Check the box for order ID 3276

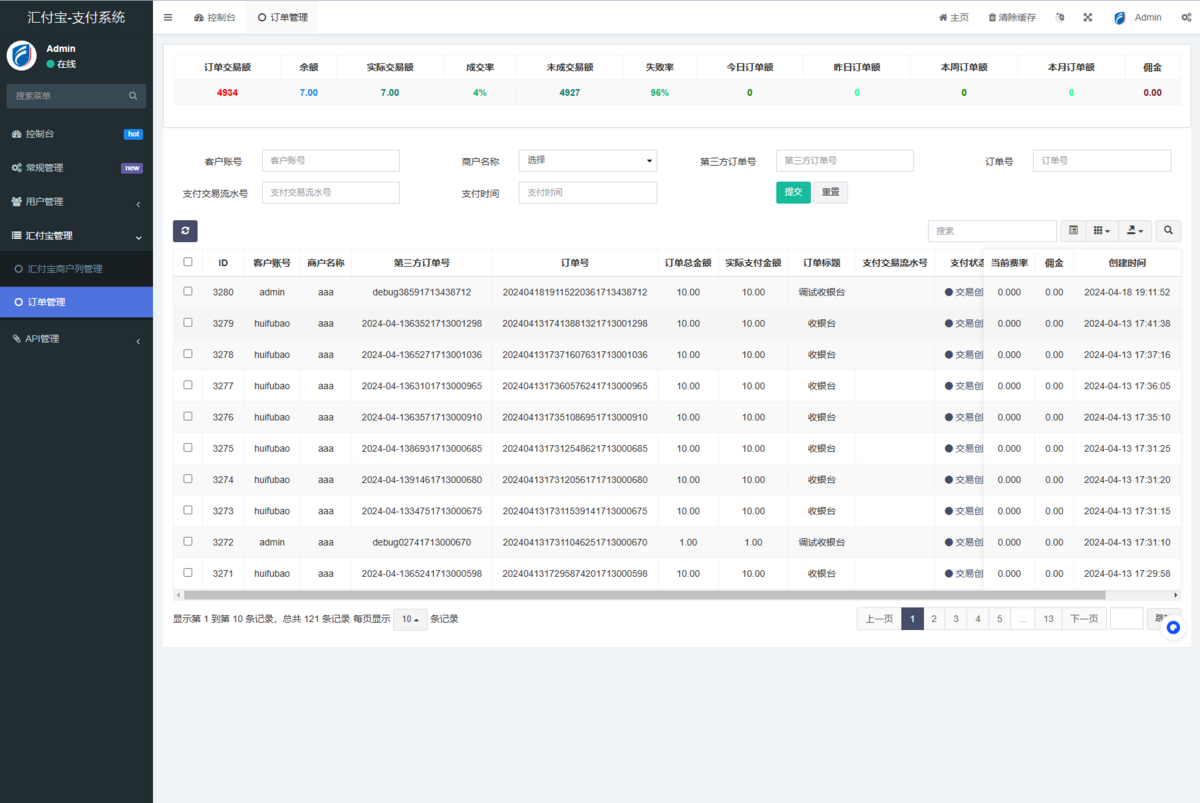coord(187,416)
